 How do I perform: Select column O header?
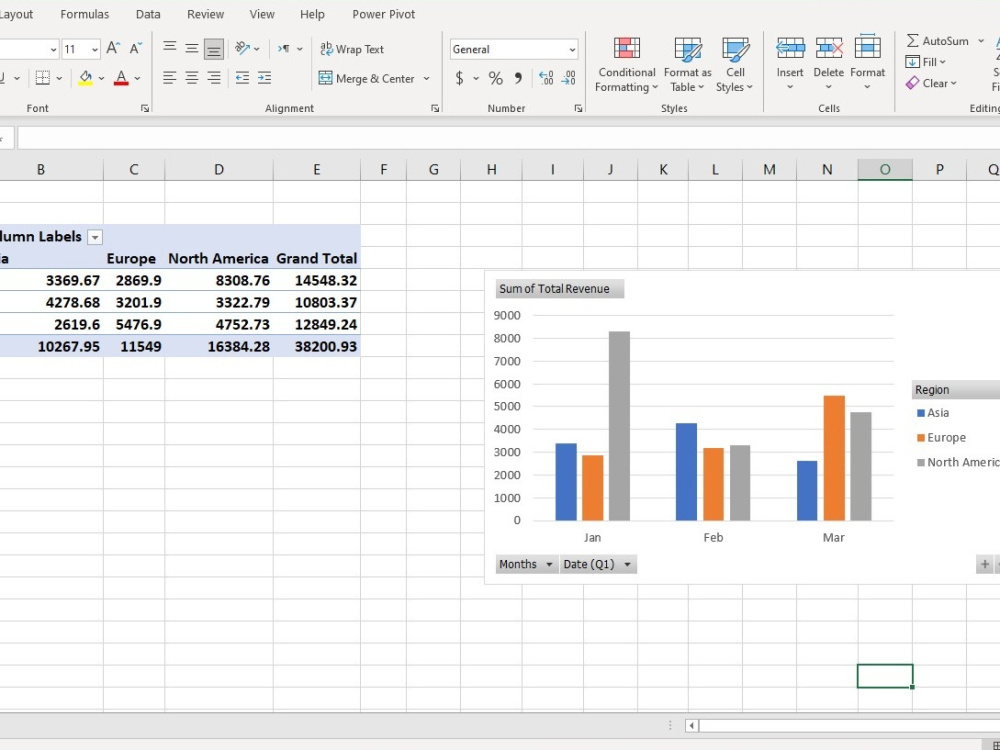coord(885,170)
